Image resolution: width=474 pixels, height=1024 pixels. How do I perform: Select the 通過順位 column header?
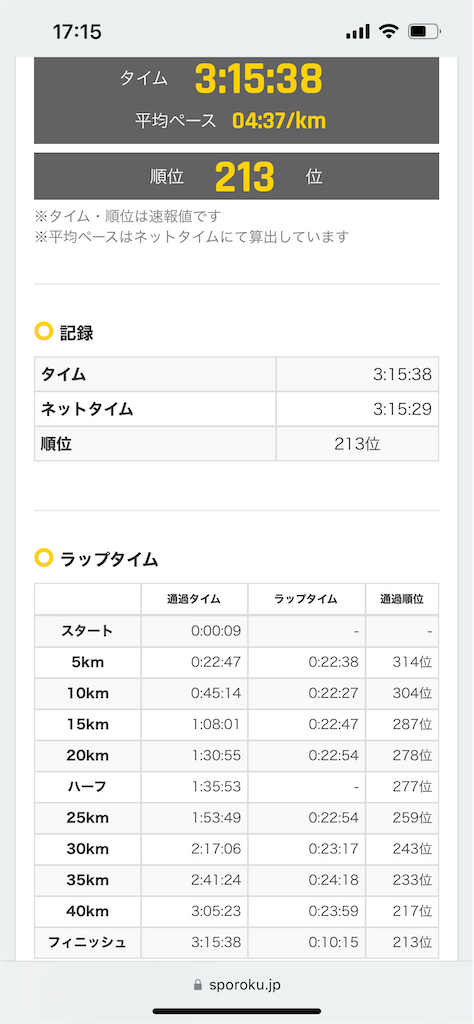click(402, 600)
